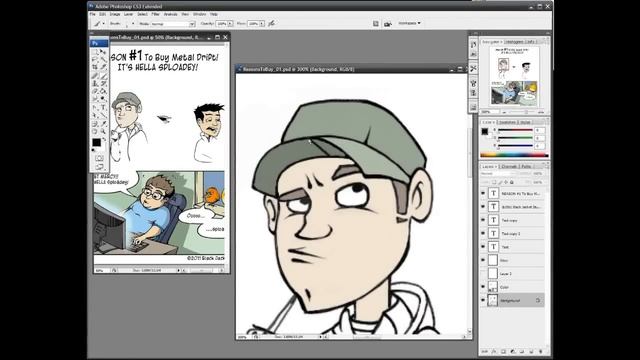640x360 pixels.
Task: Select the Slice tool
Action: click(x=103, y=67)
